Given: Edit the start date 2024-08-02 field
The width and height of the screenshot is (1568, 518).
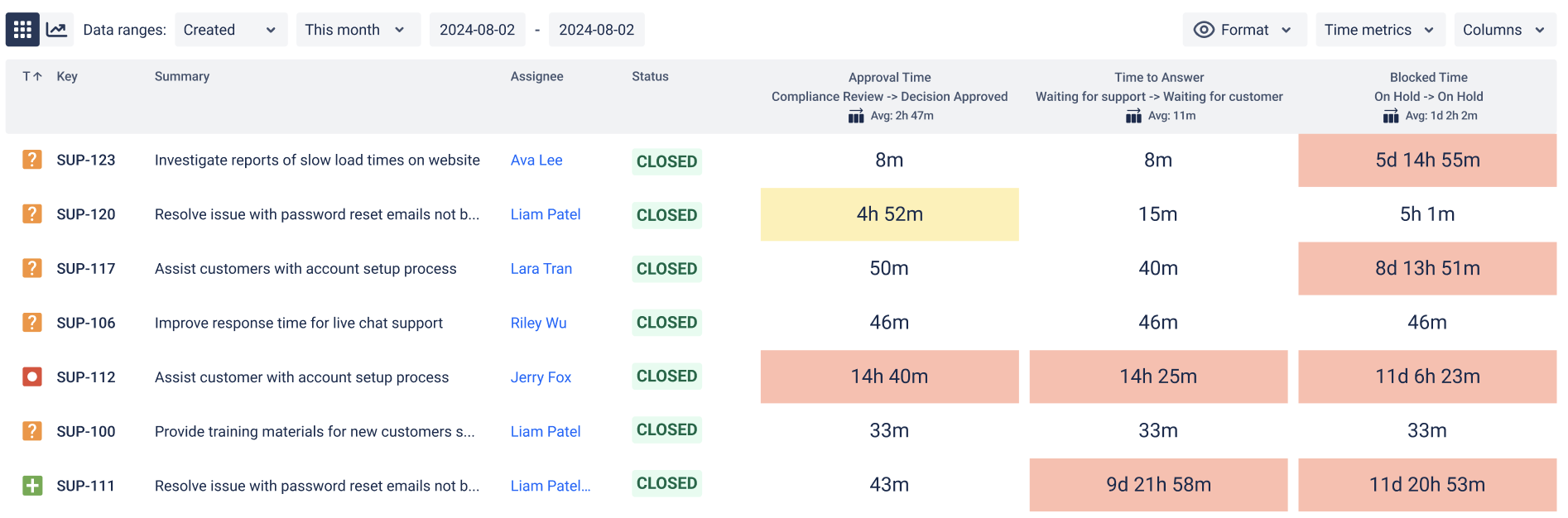Looking at the screenshot, I should pos(477,30).
